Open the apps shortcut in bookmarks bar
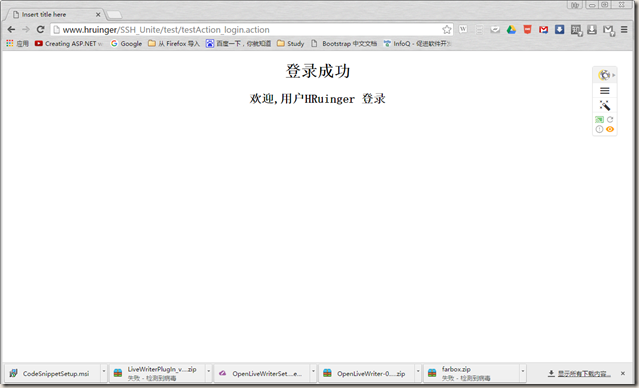 [x=17, y=43]
